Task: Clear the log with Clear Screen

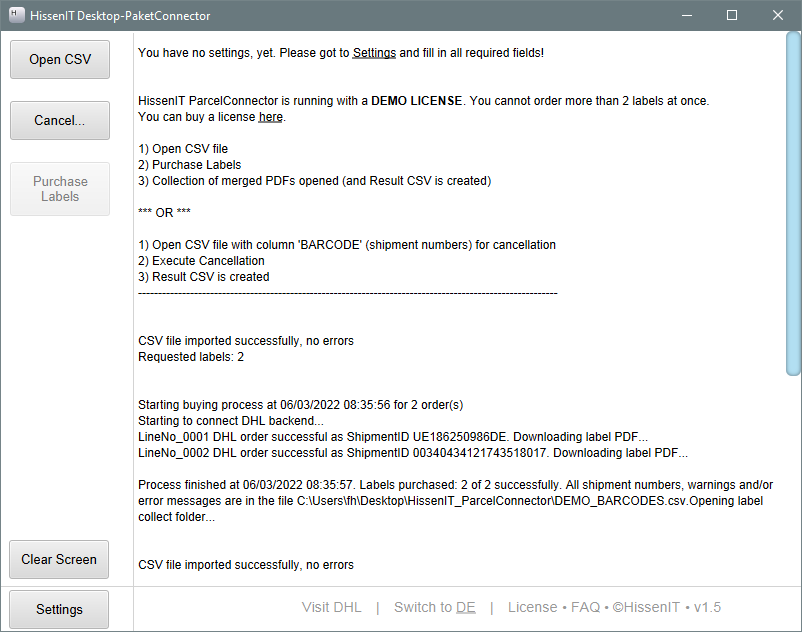Action: pyautogui.click(x=59, y=559)
